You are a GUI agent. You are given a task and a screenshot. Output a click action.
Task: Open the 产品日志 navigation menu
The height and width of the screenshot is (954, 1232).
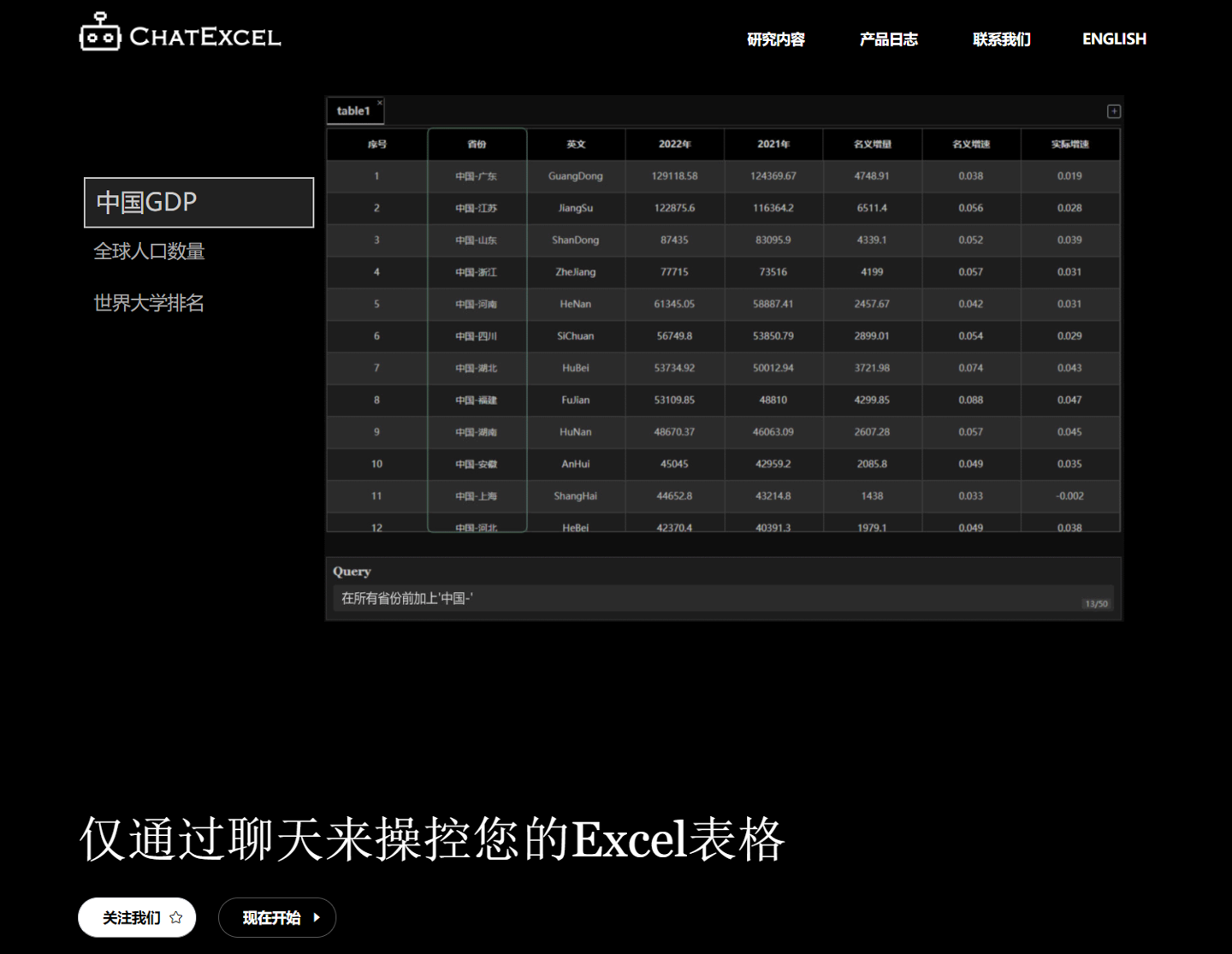click(x=889, y=39)
